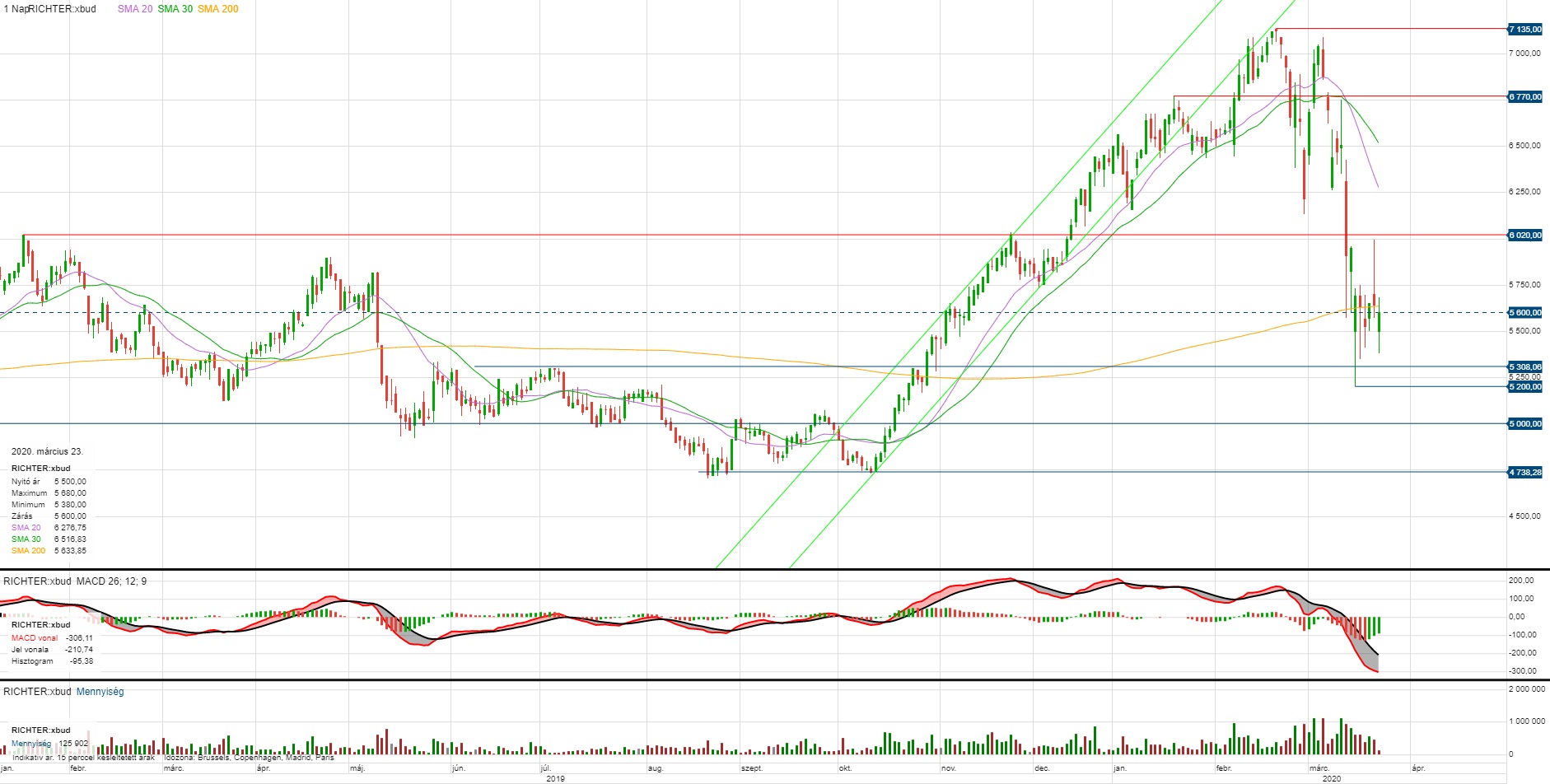The height and width of the screenshot is (784, 1550).
Task: Click the MACD vonal value -306,11
Action: tap(79, 638)
